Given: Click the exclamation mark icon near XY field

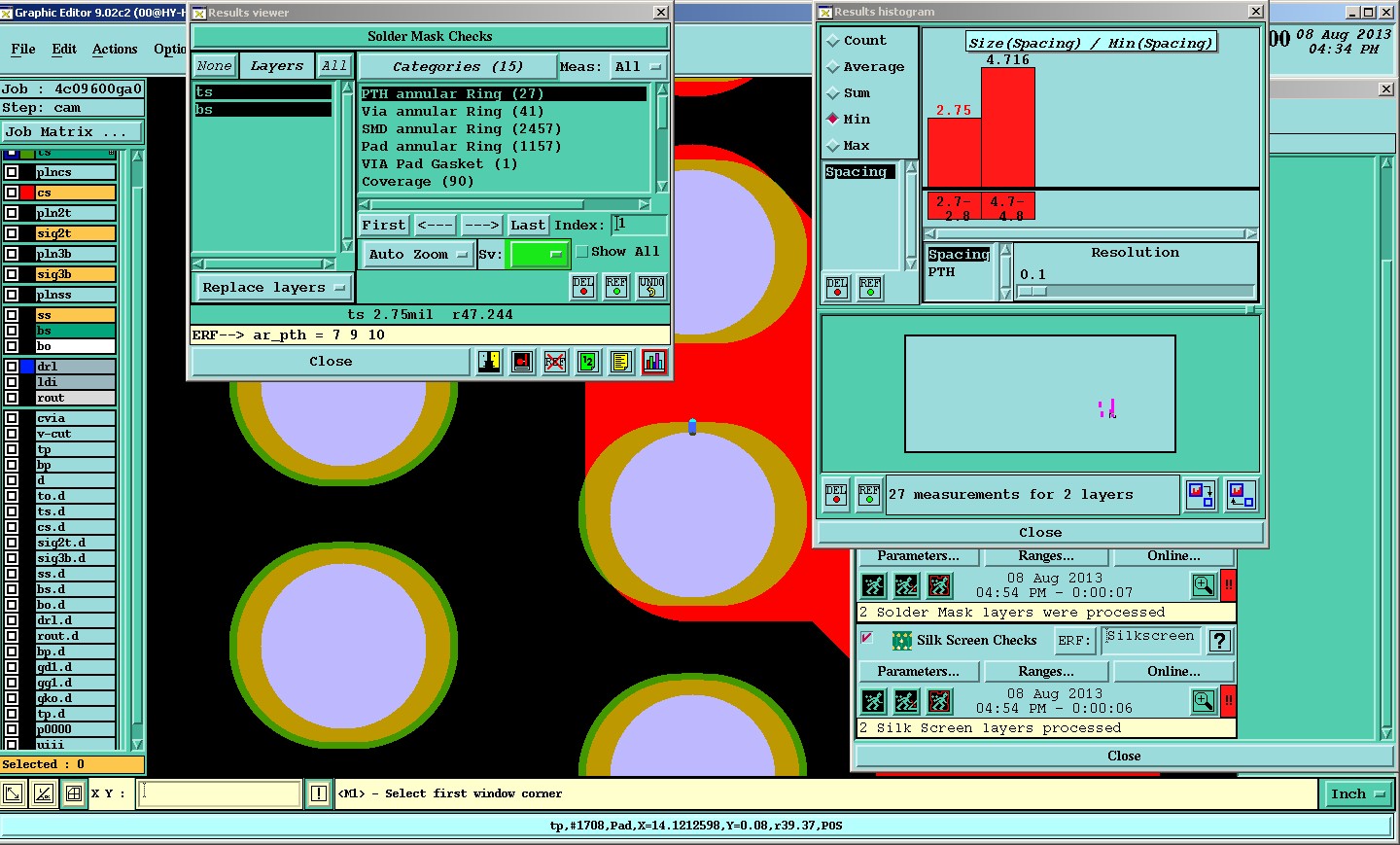Looking at the screenshot, I should tap(319, 793).
